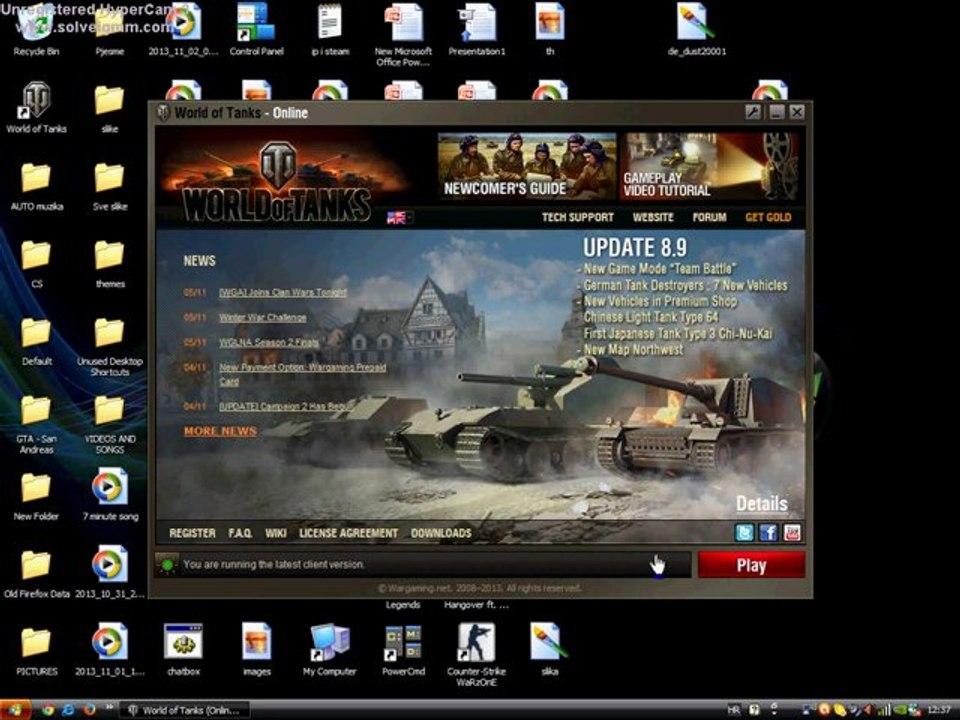Screen dimensions: 960x720
Task: Select the Pjesme folder
Action: (x=110, y=31)
